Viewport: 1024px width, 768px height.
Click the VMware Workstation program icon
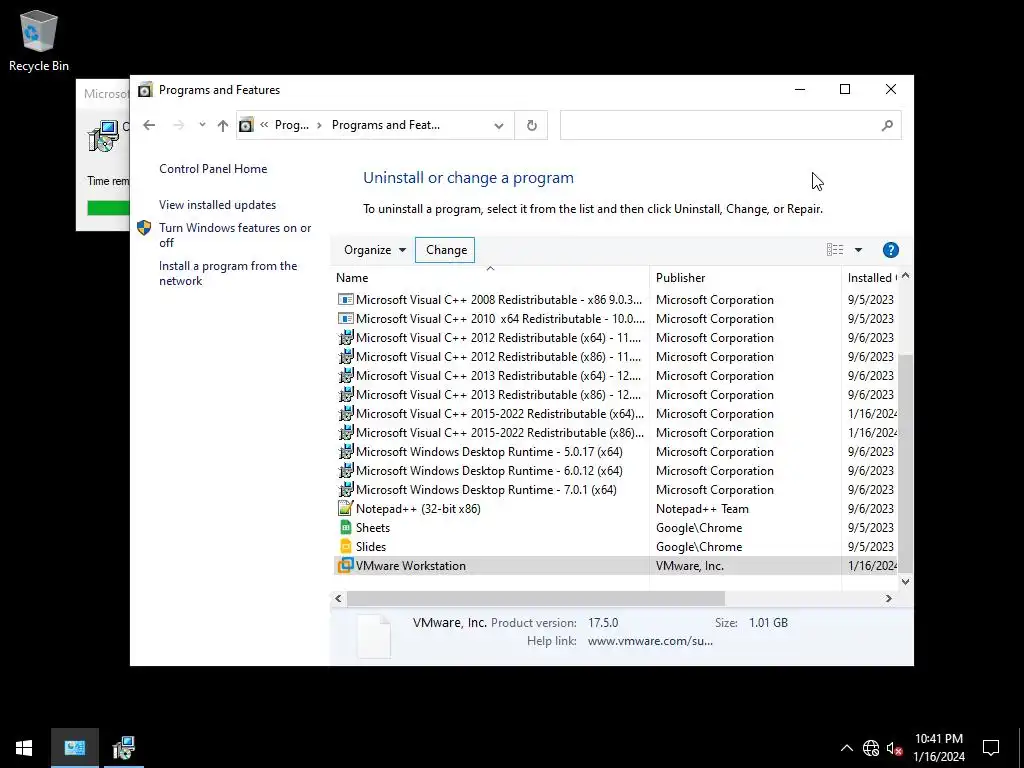coord(345,566)
